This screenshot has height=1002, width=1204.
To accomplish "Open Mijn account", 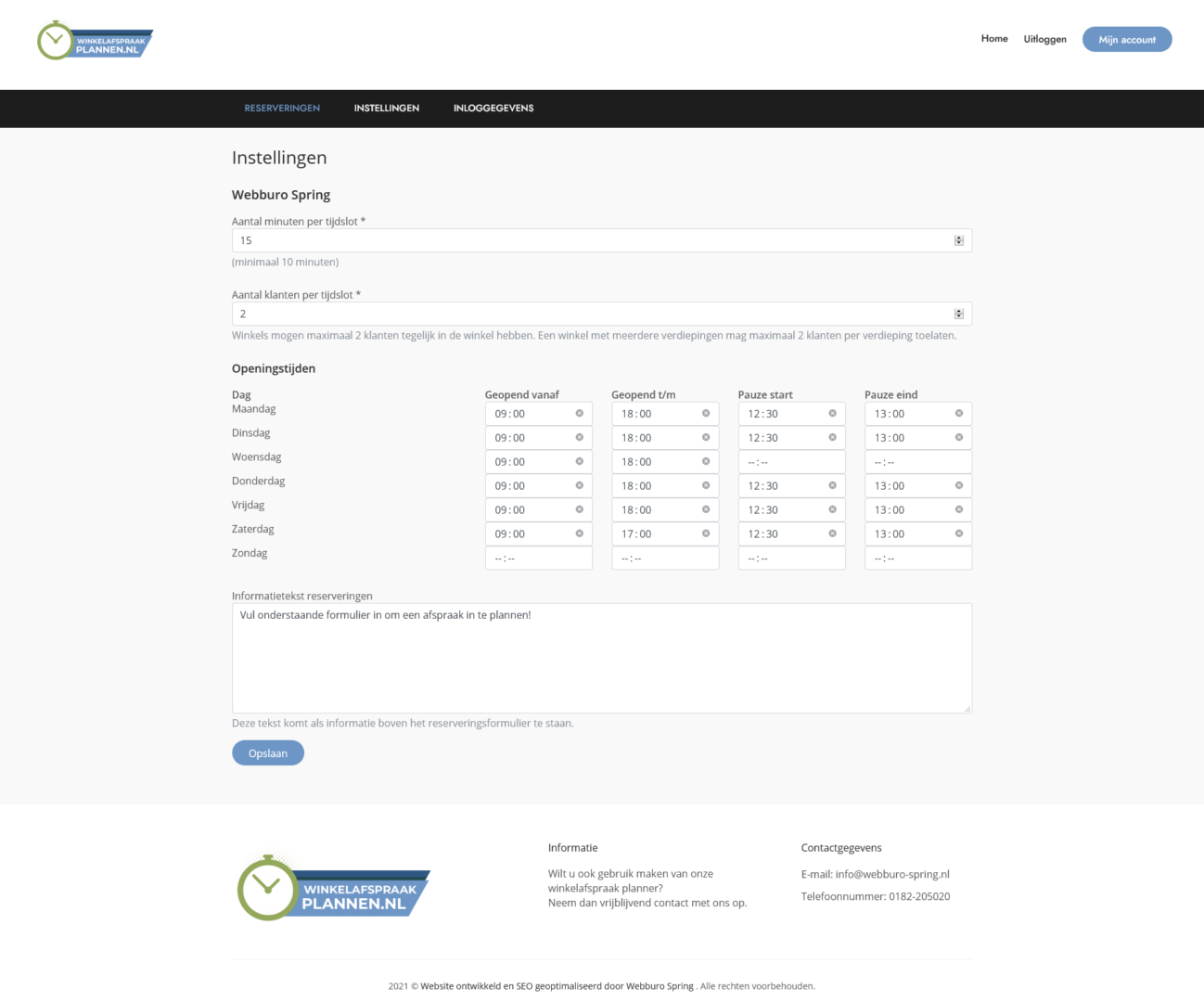I will point(1127,40).
